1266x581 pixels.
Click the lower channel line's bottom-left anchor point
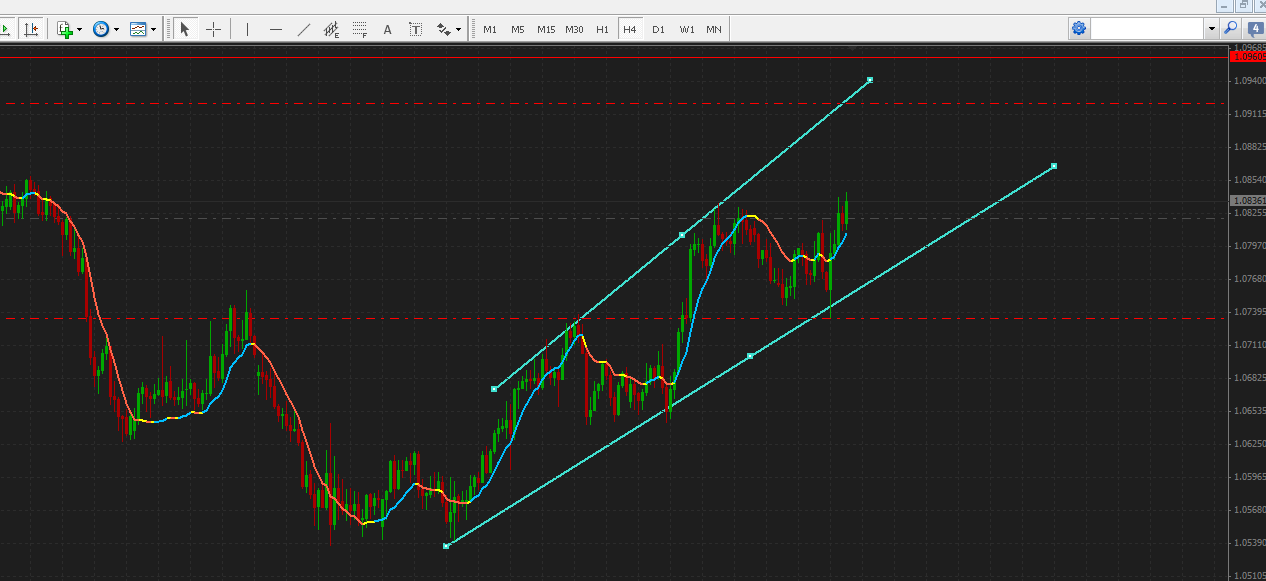[x=446, y=545]
